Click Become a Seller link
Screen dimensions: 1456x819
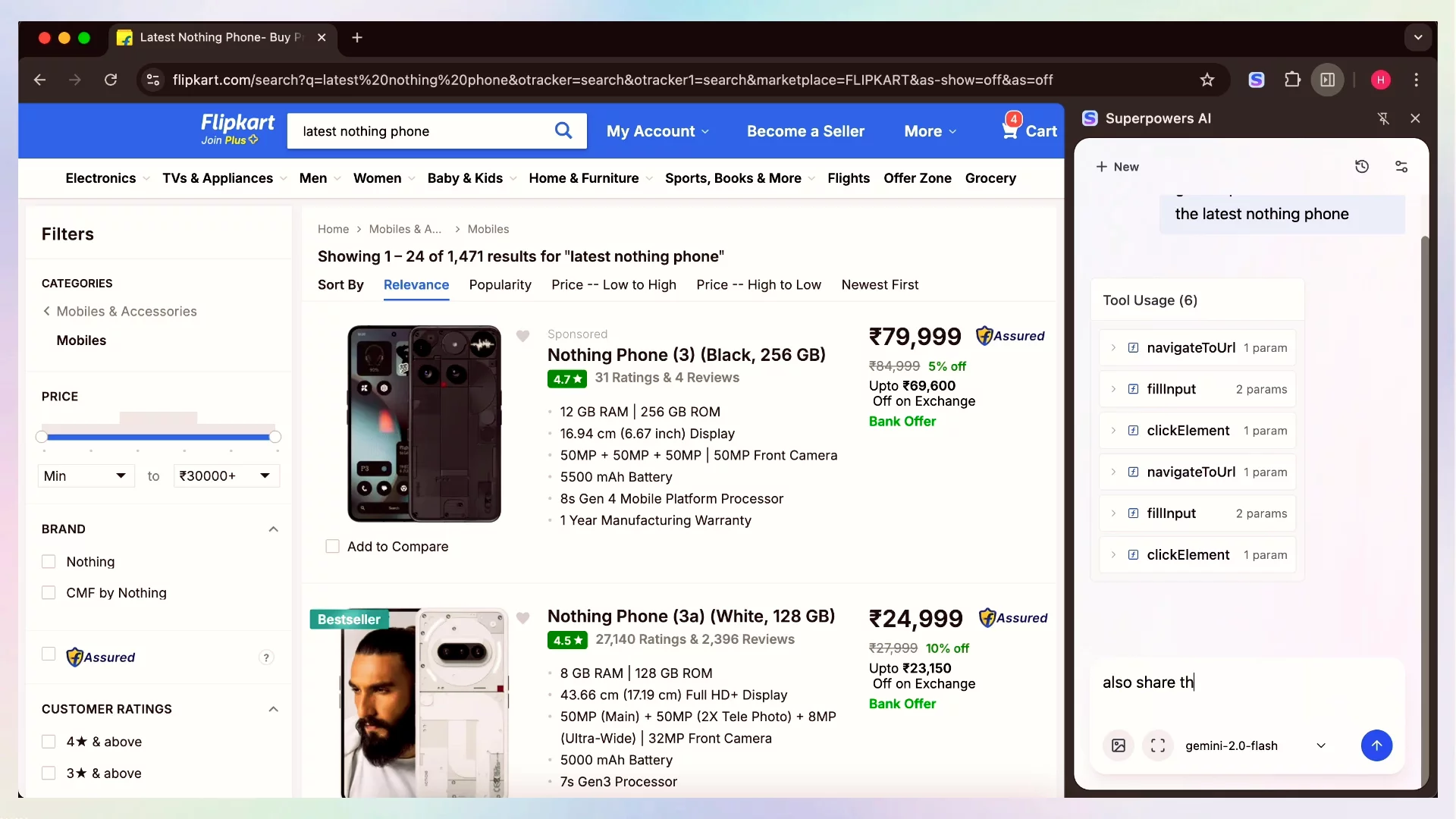805,131
